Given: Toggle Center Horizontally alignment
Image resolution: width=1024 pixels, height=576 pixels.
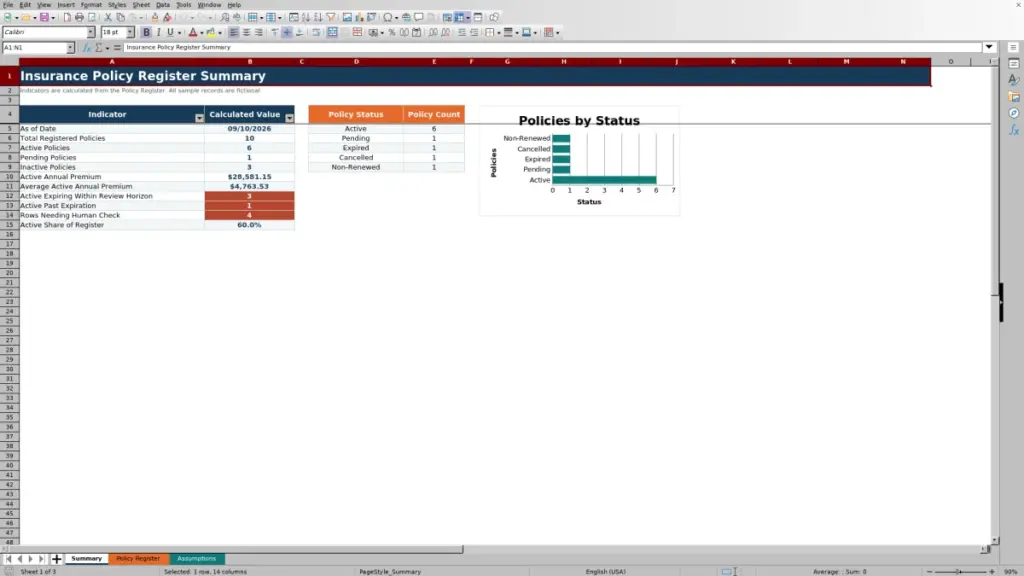Looking at the screenshot, I should tap(246, 33).
